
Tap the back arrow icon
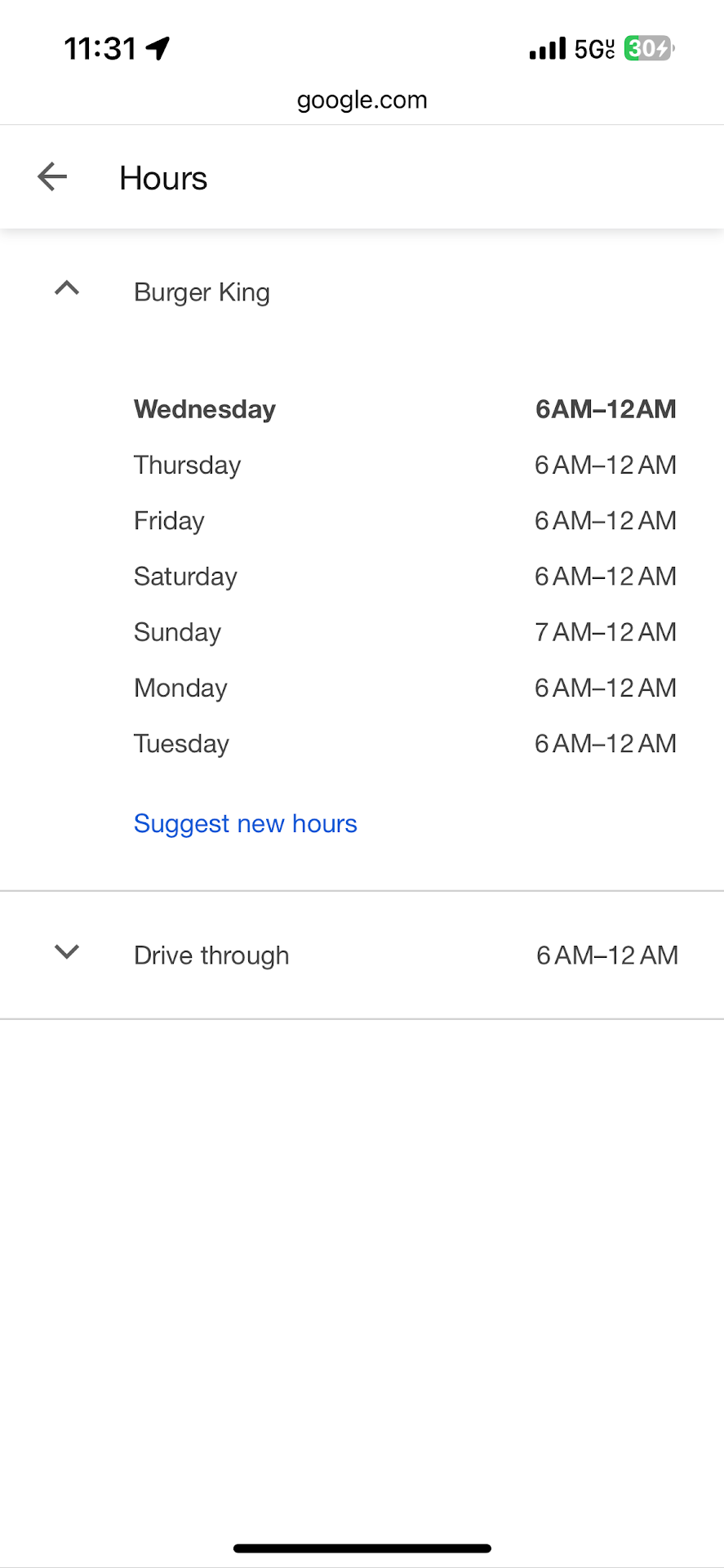pyautogui.click(x=52, y=176)
